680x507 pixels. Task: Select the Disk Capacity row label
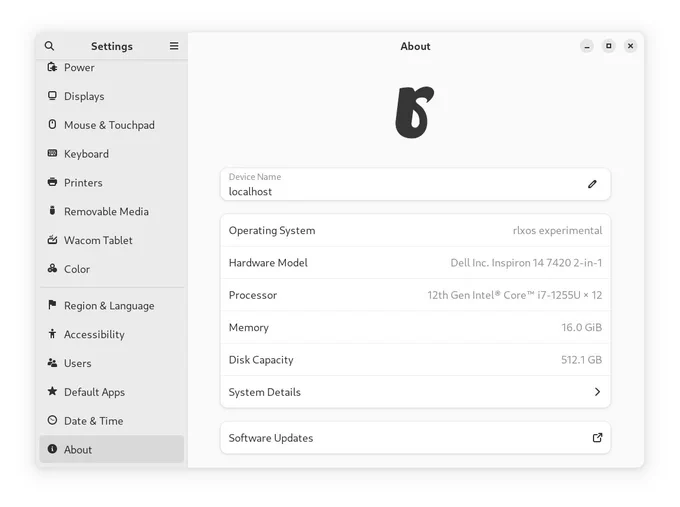tap(261, 360)
